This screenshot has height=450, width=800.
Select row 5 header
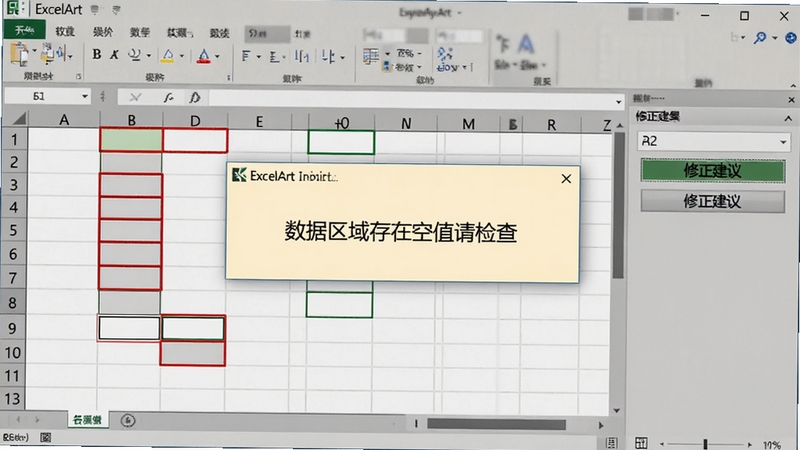point(13,231)
